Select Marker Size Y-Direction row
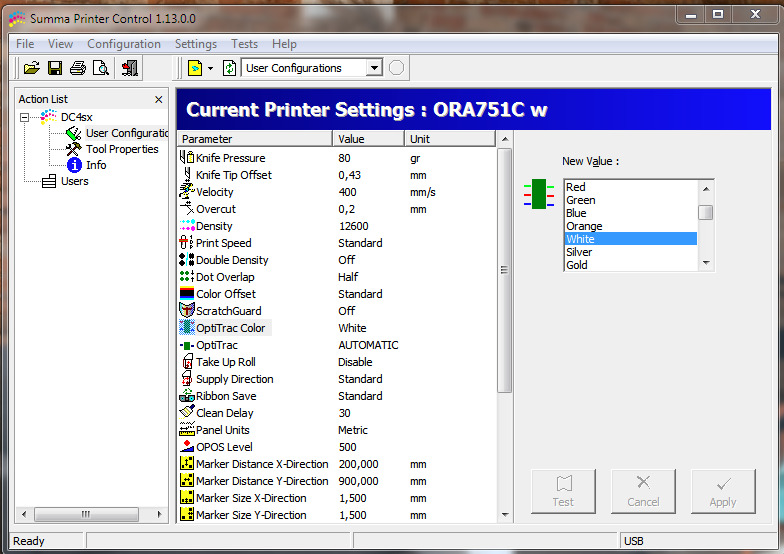The height and width of the screenshot is (554, 784). pos(336,515)
